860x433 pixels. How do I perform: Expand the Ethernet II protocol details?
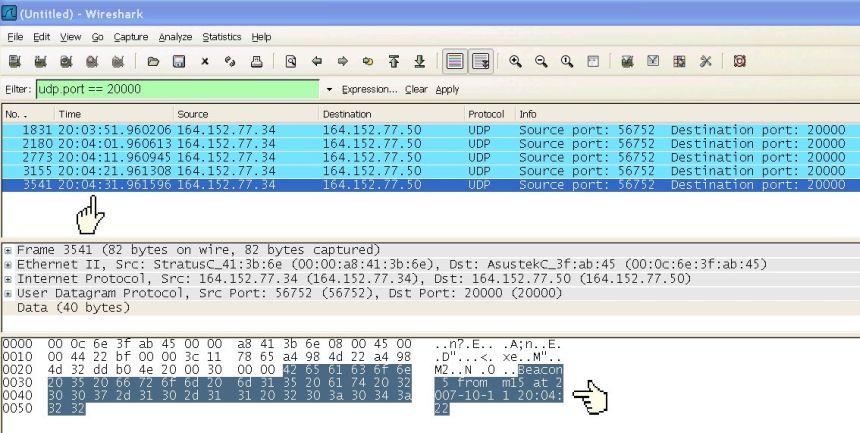(x=8, y=264)
